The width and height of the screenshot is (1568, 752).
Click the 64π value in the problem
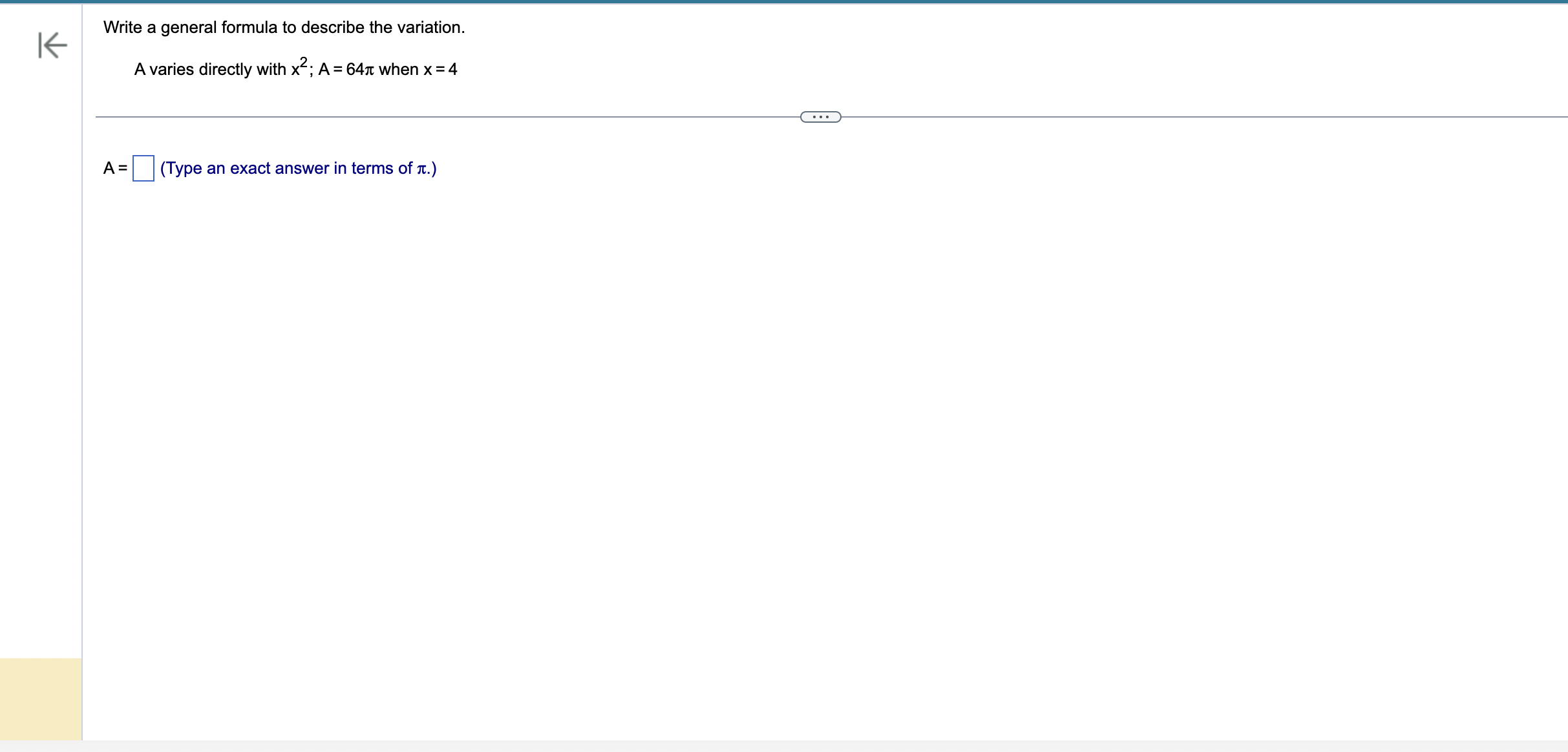360,69
